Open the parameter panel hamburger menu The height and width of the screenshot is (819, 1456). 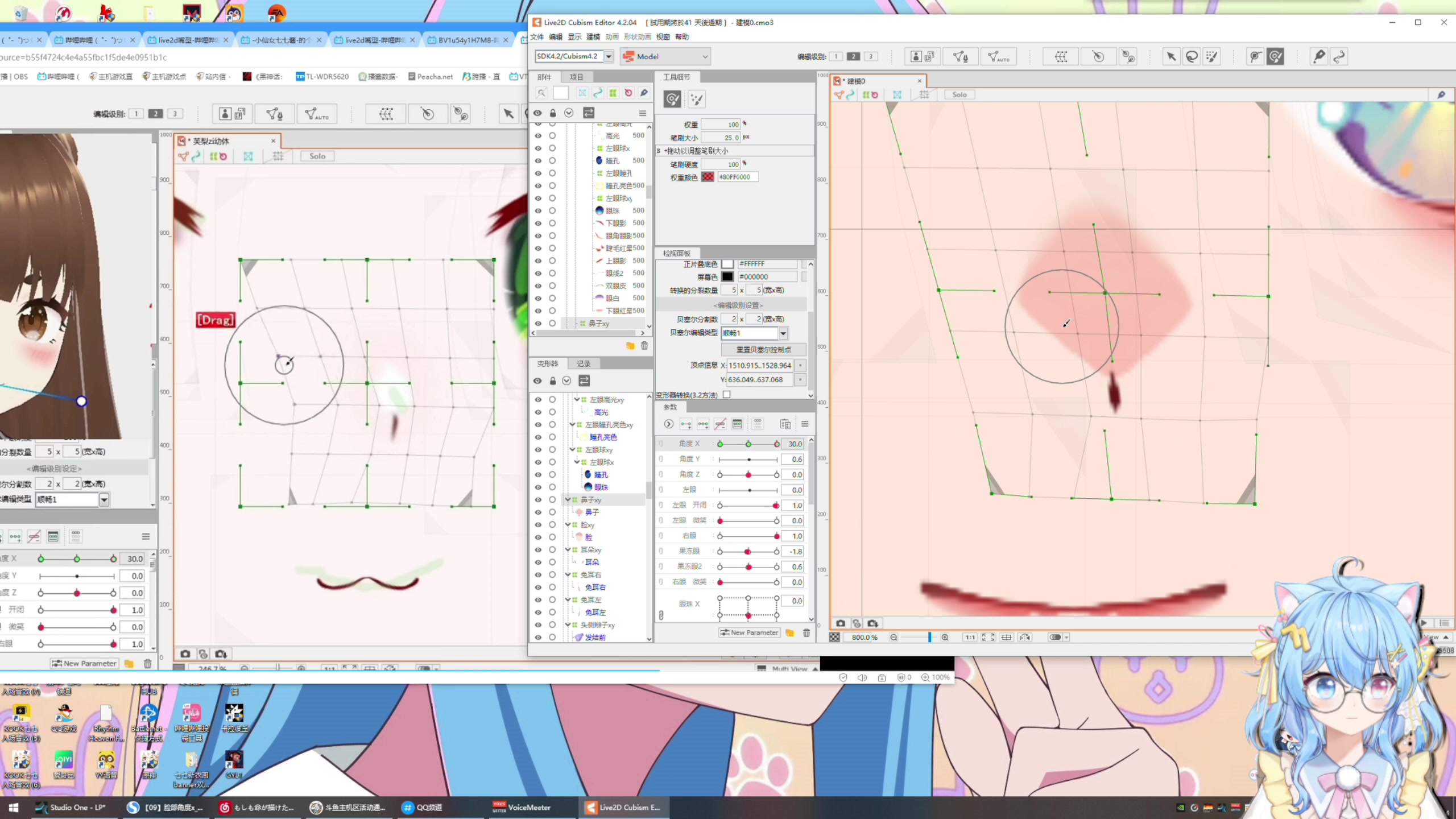[805, 424]
